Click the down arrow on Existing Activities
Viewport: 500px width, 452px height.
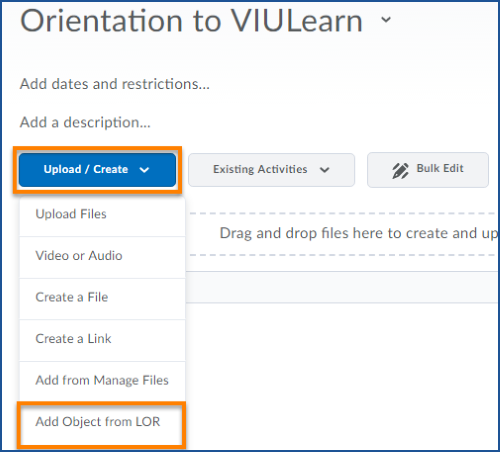pos(324,170)
